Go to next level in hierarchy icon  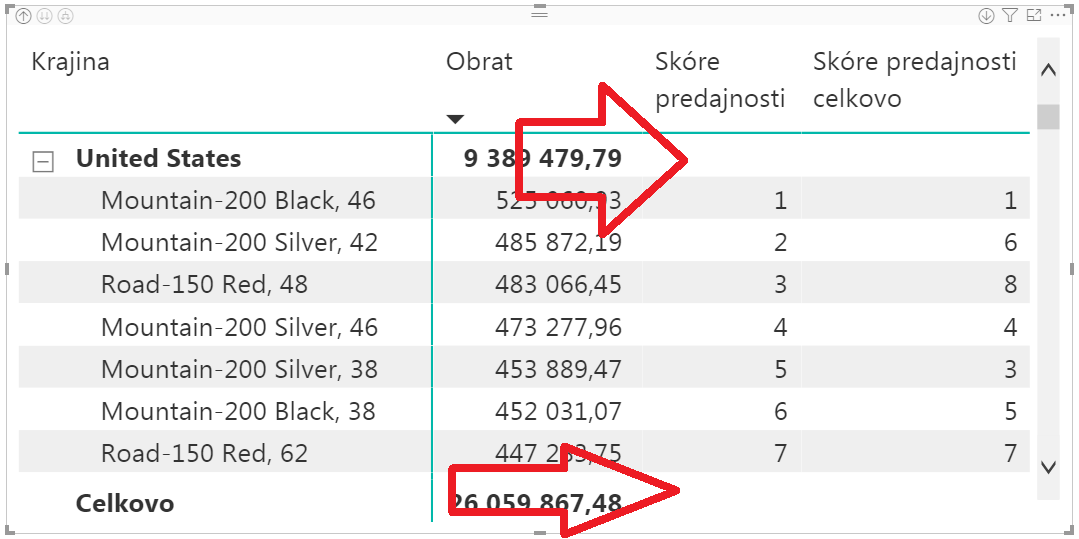coord(45,16)
